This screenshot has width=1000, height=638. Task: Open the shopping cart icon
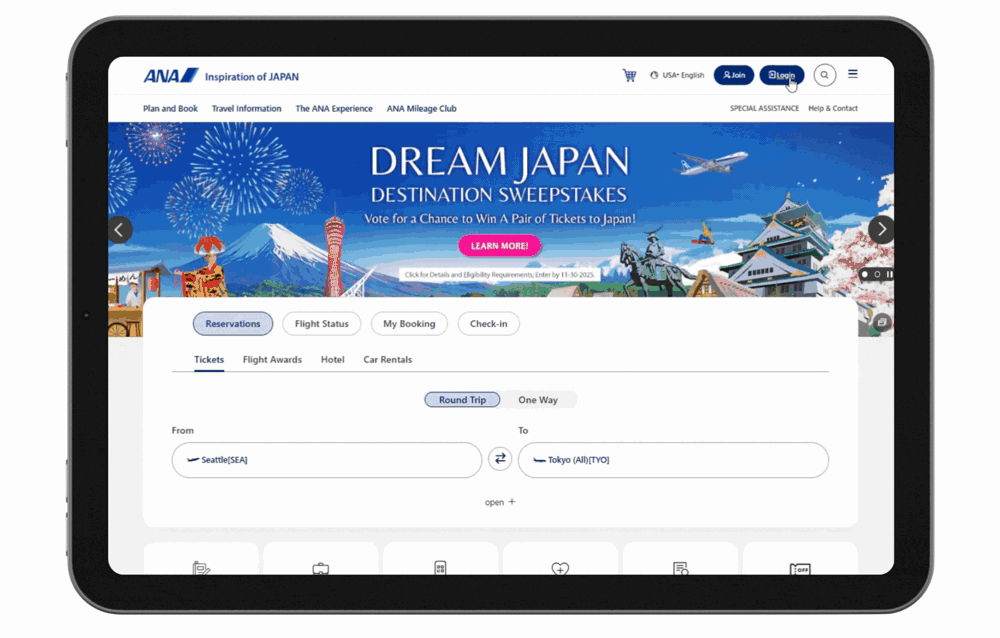(x=629, y=75)
